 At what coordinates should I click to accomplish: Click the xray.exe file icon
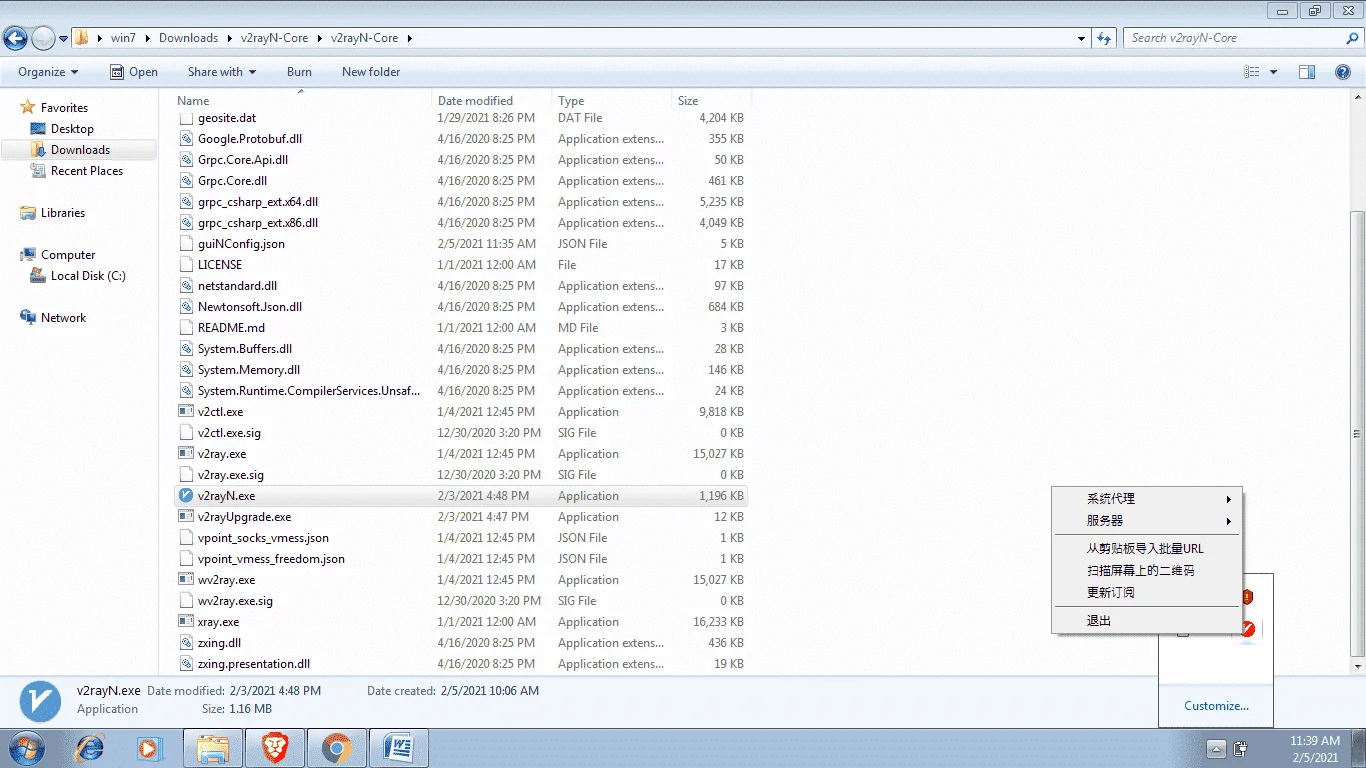click(185, 622)
